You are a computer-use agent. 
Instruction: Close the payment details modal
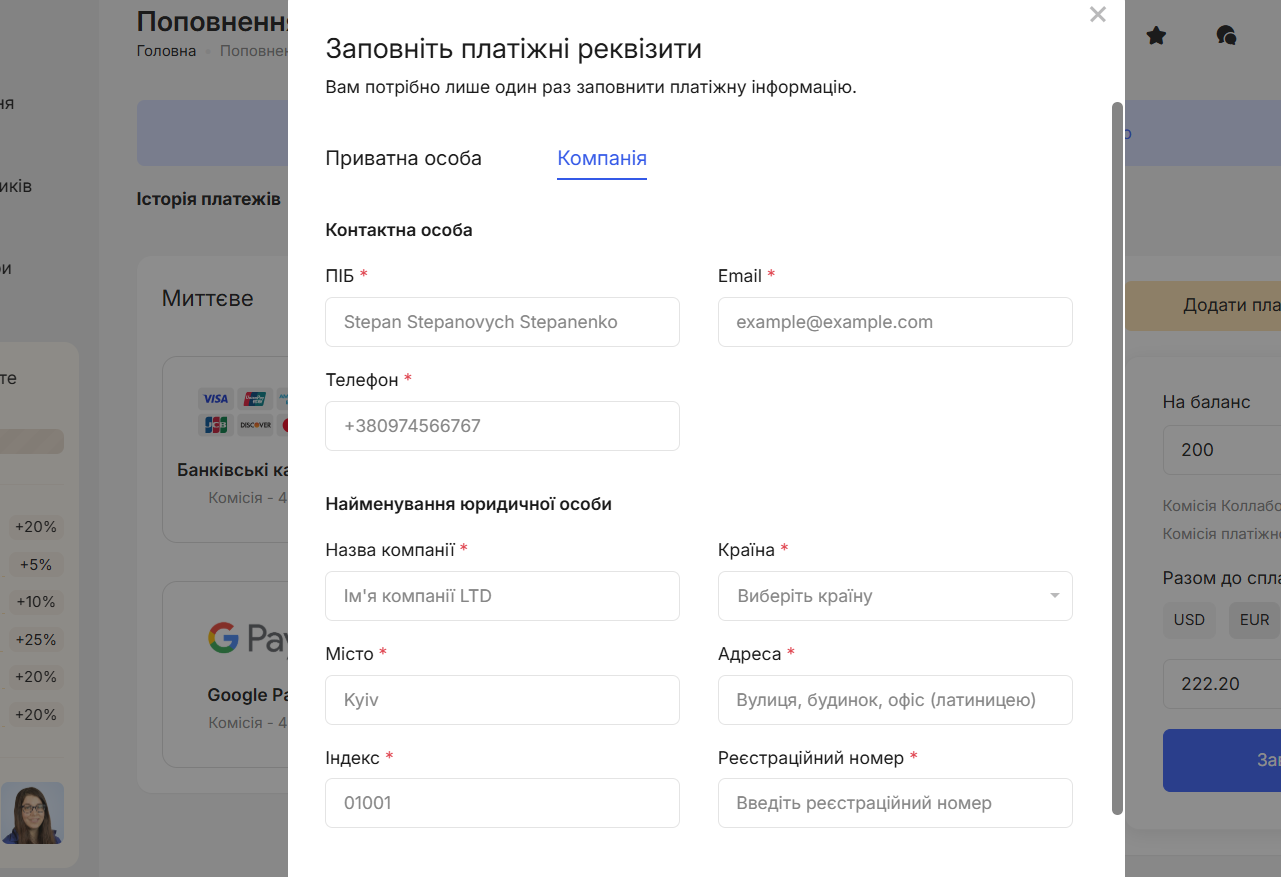pyautogui.click(x=1098, y=15)
